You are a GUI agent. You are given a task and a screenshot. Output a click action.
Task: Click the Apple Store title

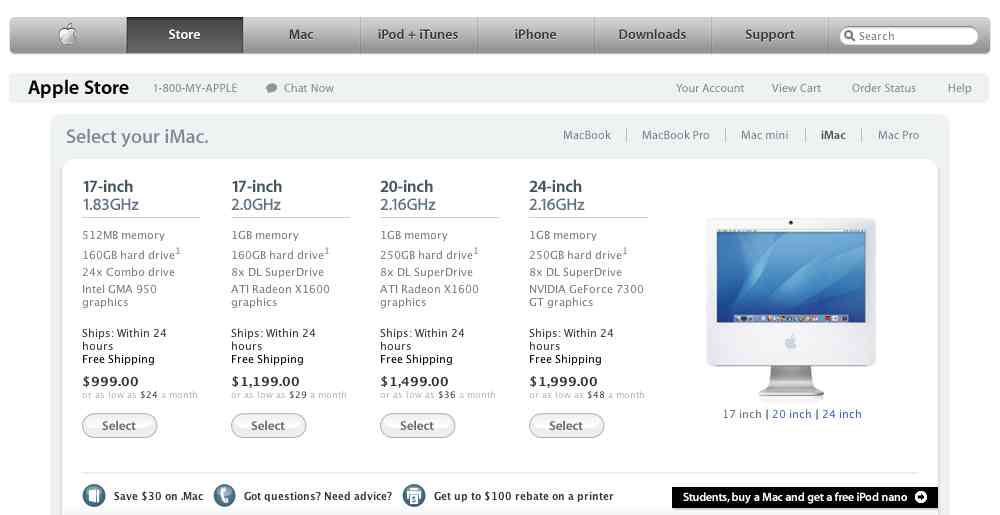coord(78,88)
